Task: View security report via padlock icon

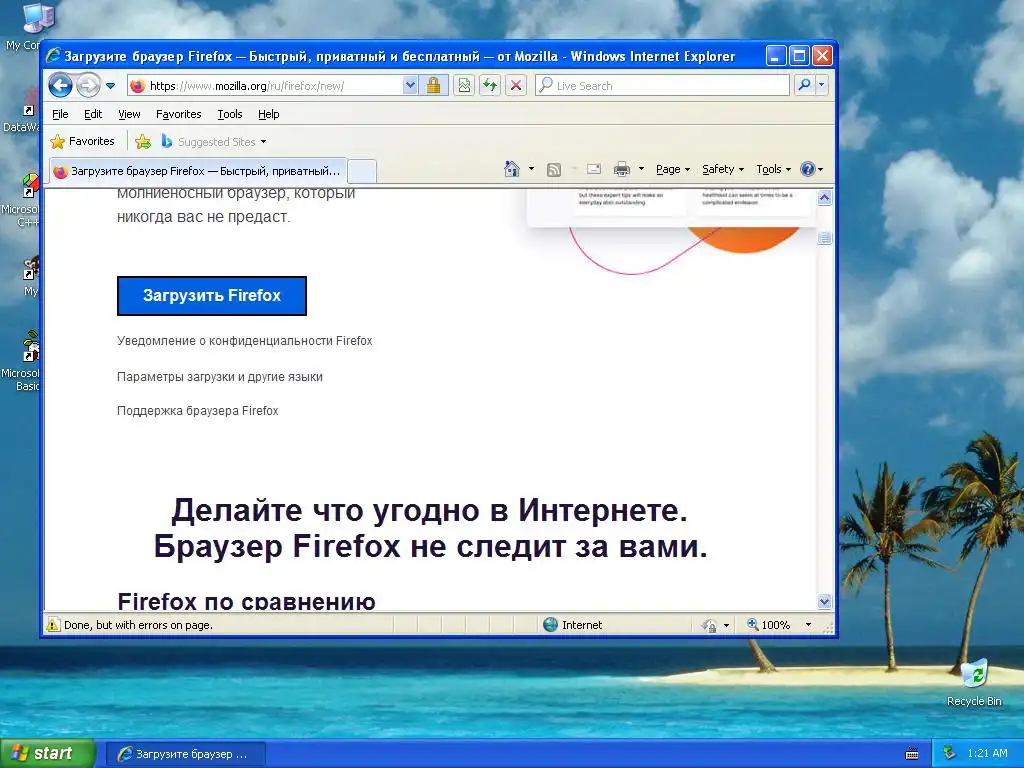Action: (433, 86)
